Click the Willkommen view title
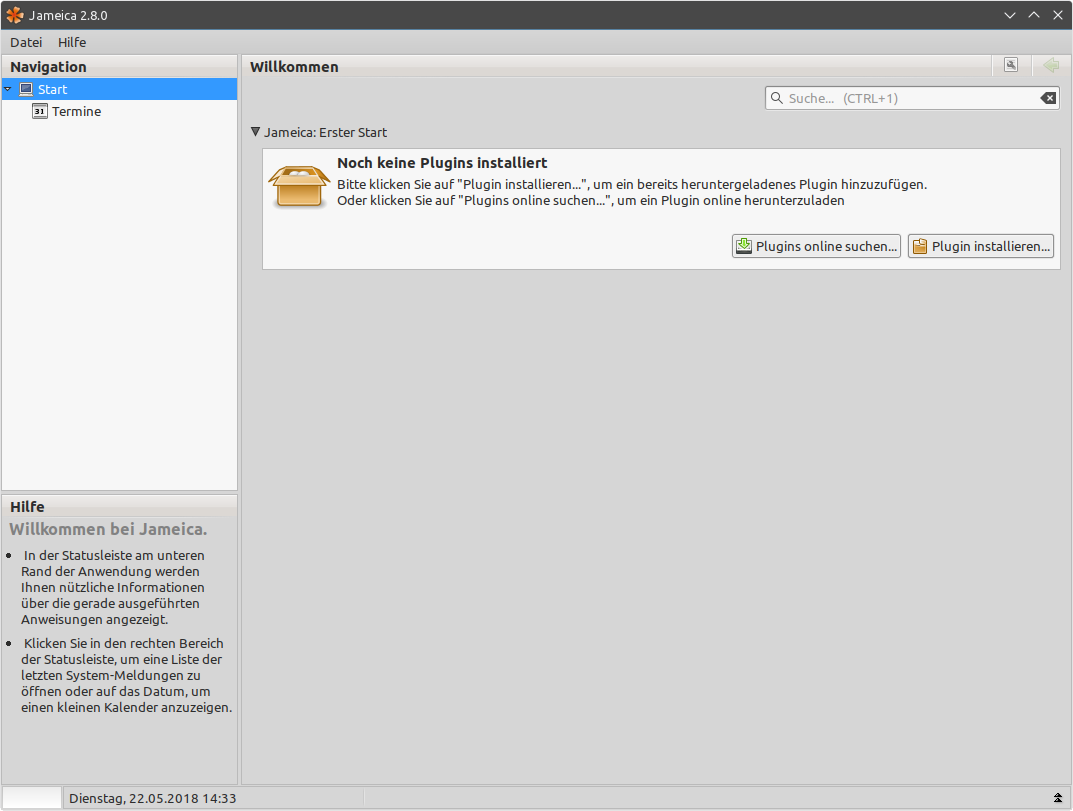The height and width of the screenshot is (811, 1073). tap(294, 66)
